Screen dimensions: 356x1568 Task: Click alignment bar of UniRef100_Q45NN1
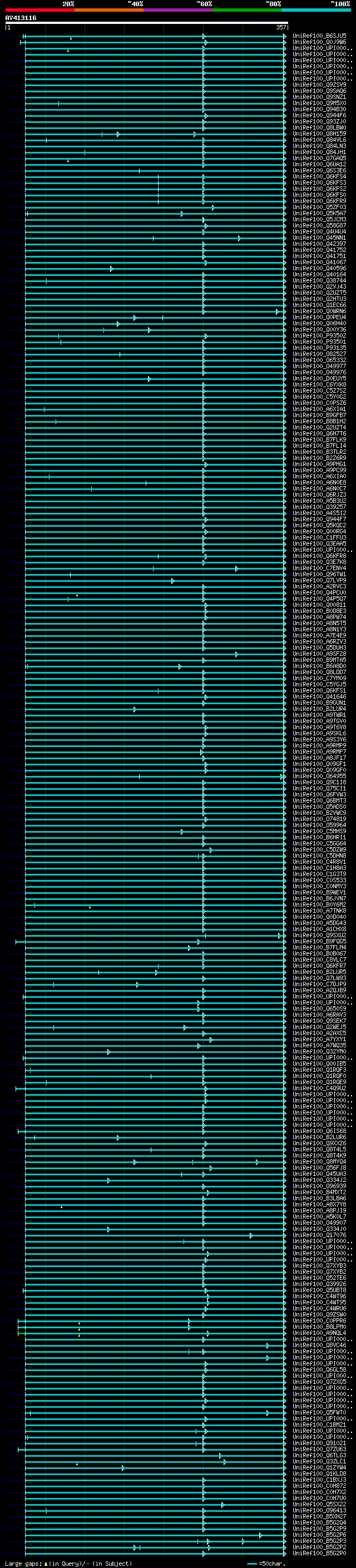point(155,238)
